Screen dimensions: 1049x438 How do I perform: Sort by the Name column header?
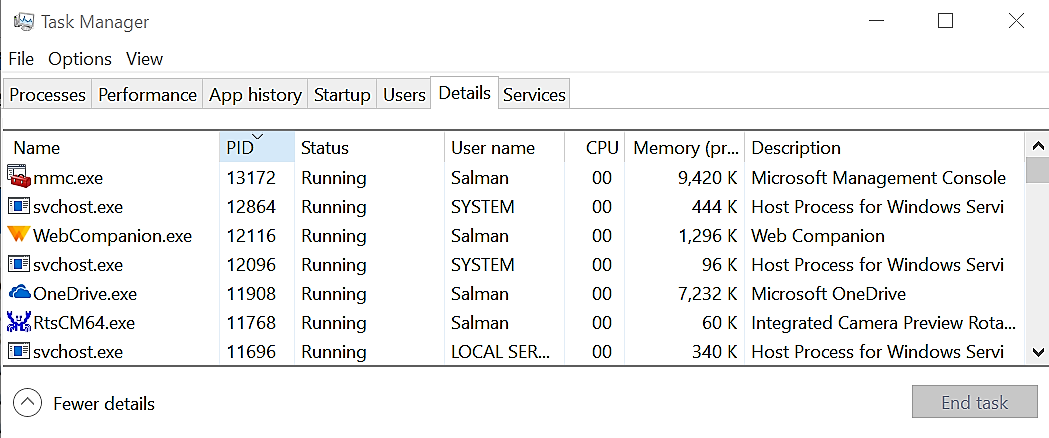pyautogui.click(x=112, y=148)
